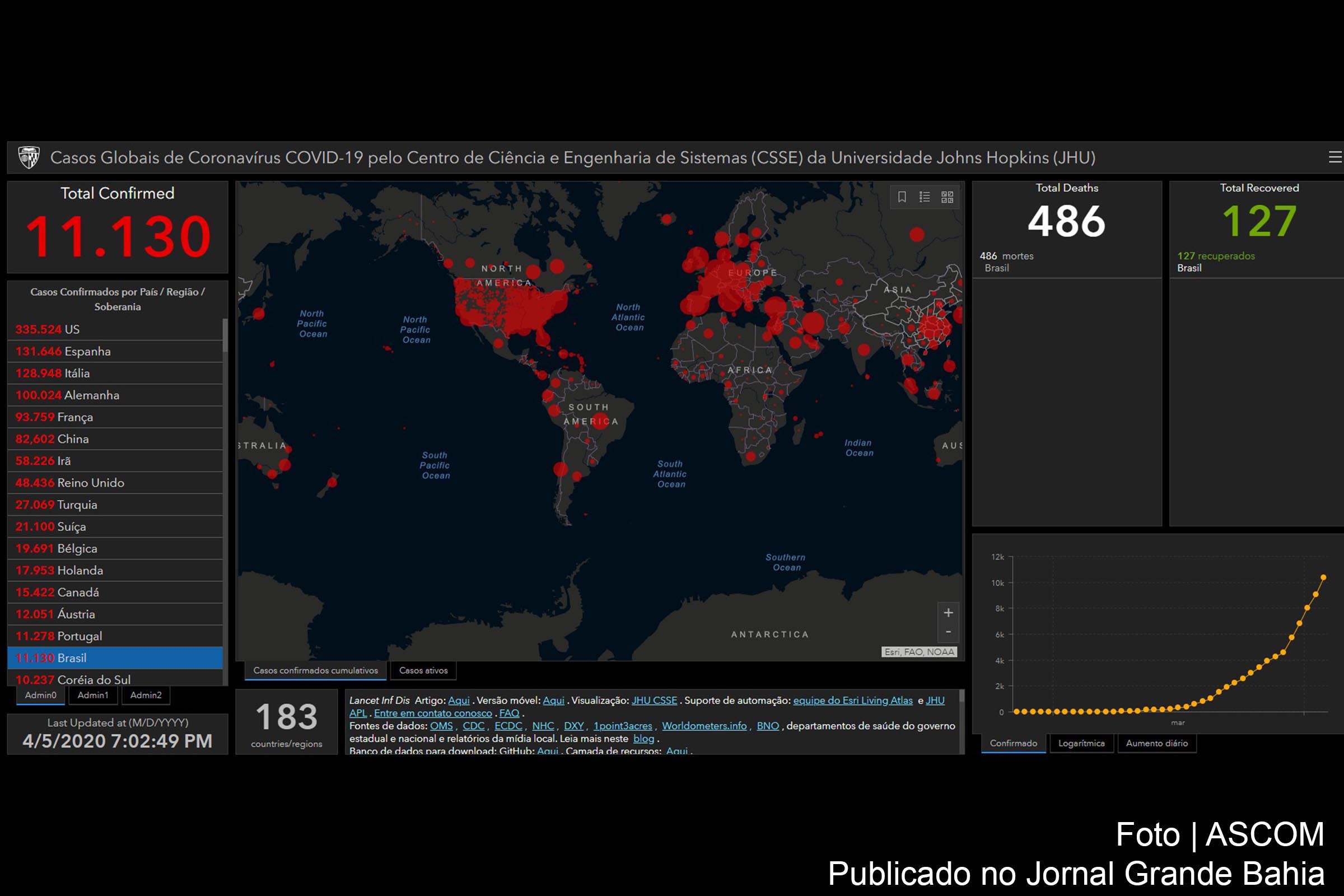This screenshot has width=1344, height=896.
Task: Open the JHU CSSE visualization link
Action: coord(654,701)
